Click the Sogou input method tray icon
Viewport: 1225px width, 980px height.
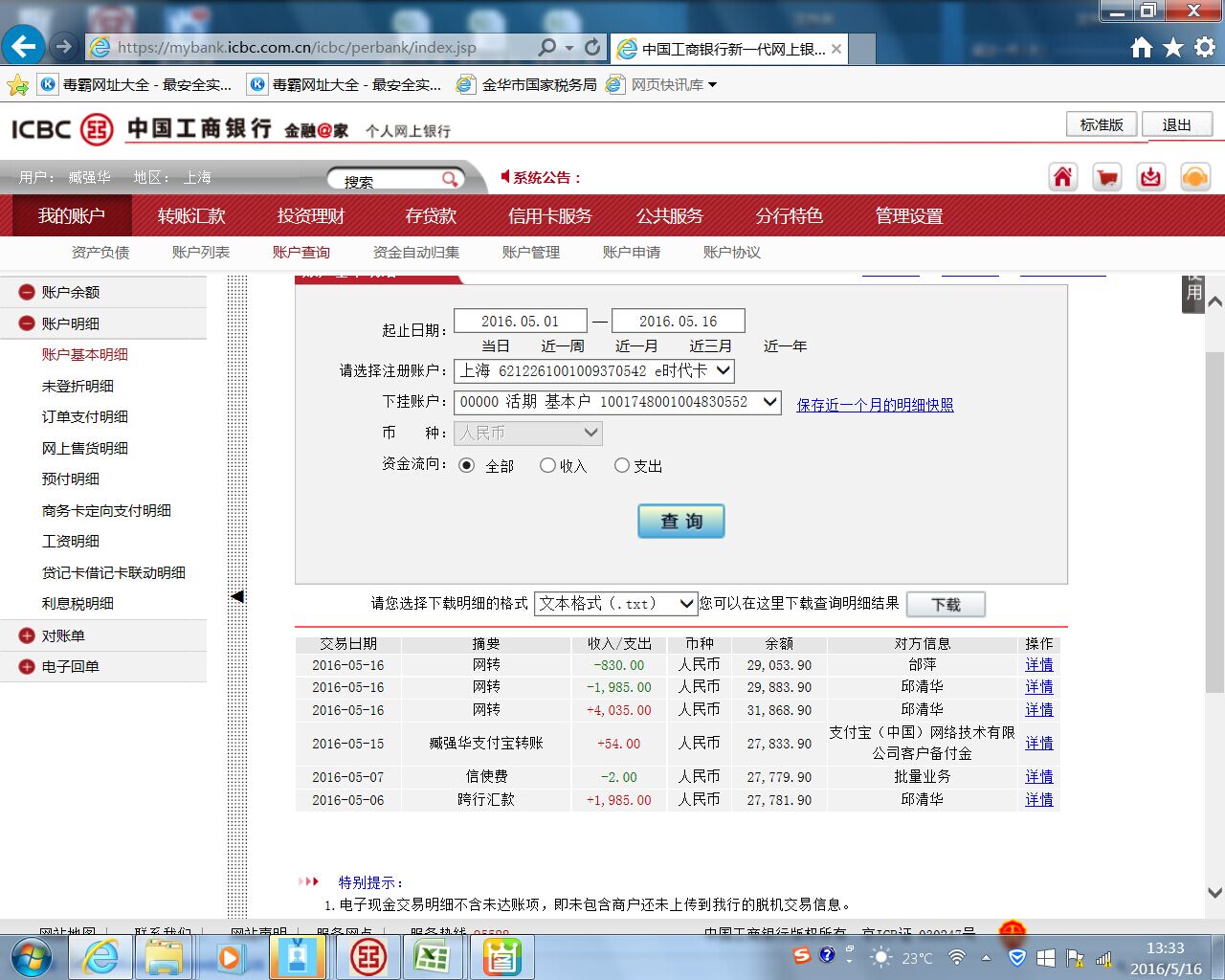(x=802, y=955)
